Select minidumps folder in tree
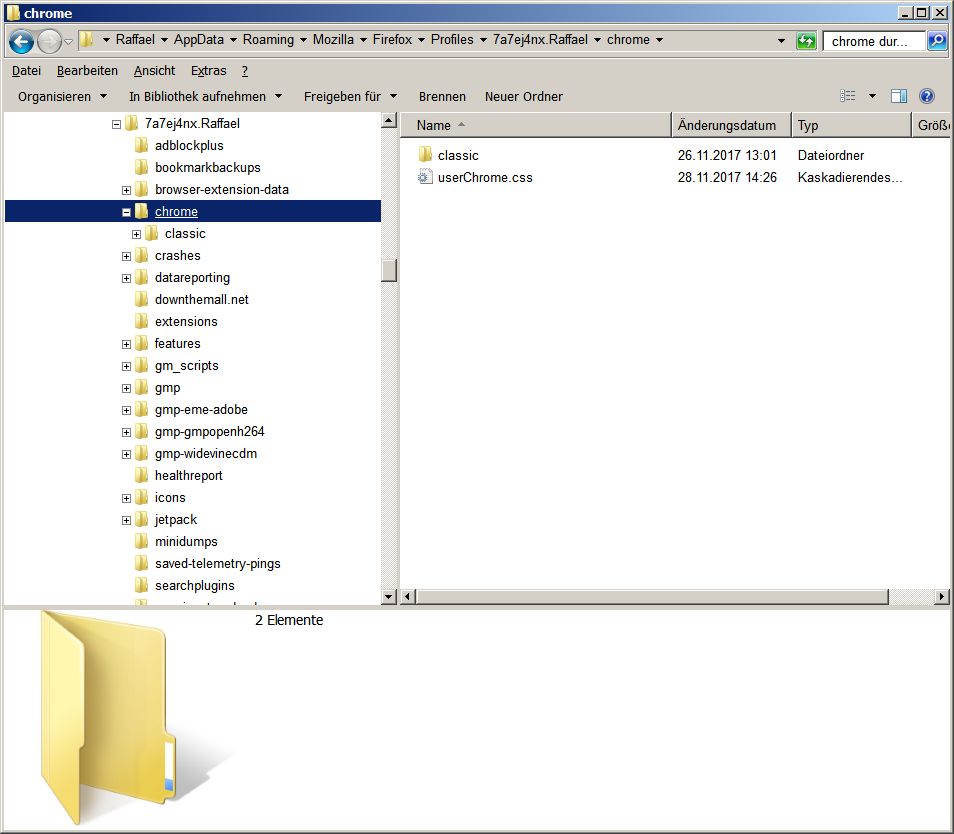954x834 pixels. [186, 541]
